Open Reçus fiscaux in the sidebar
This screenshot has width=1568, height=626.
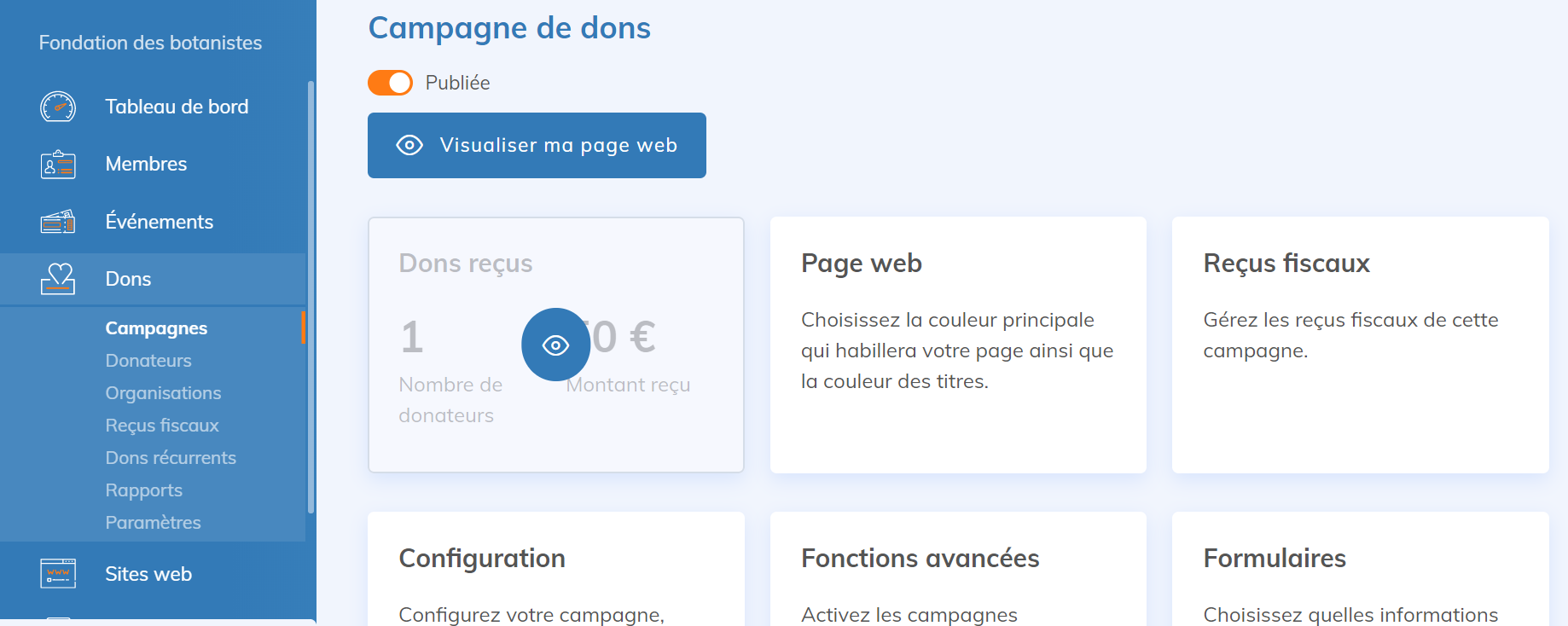tap(162, 426)
